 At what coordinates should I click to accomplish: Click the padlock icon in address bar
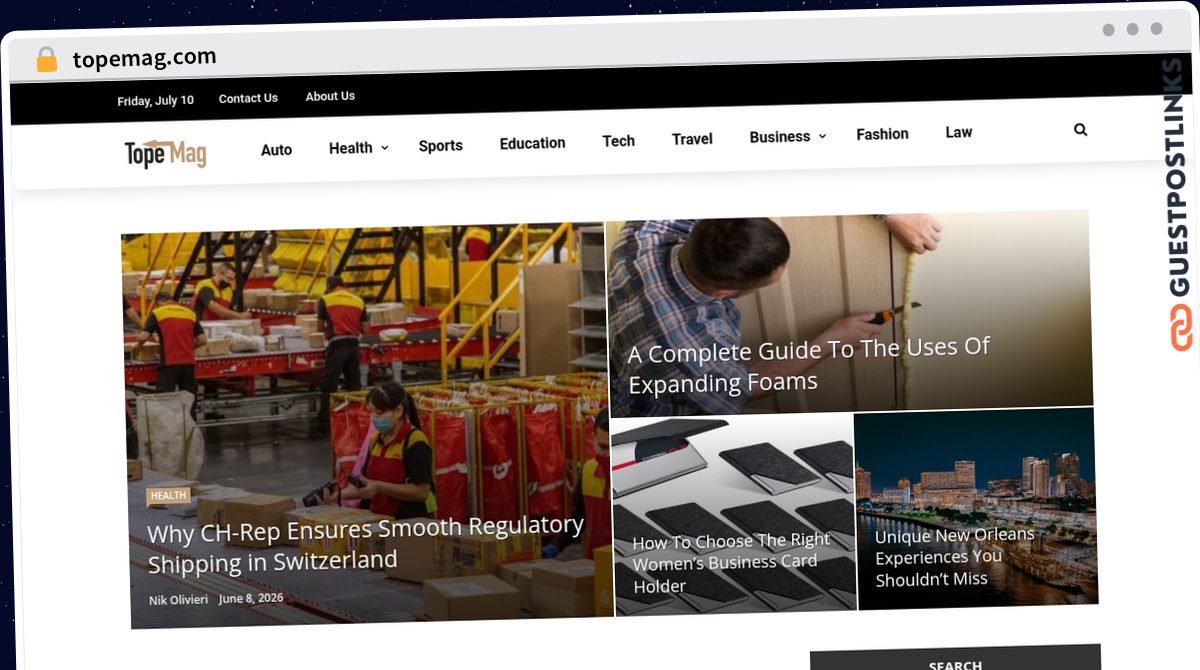pos(46,60)
